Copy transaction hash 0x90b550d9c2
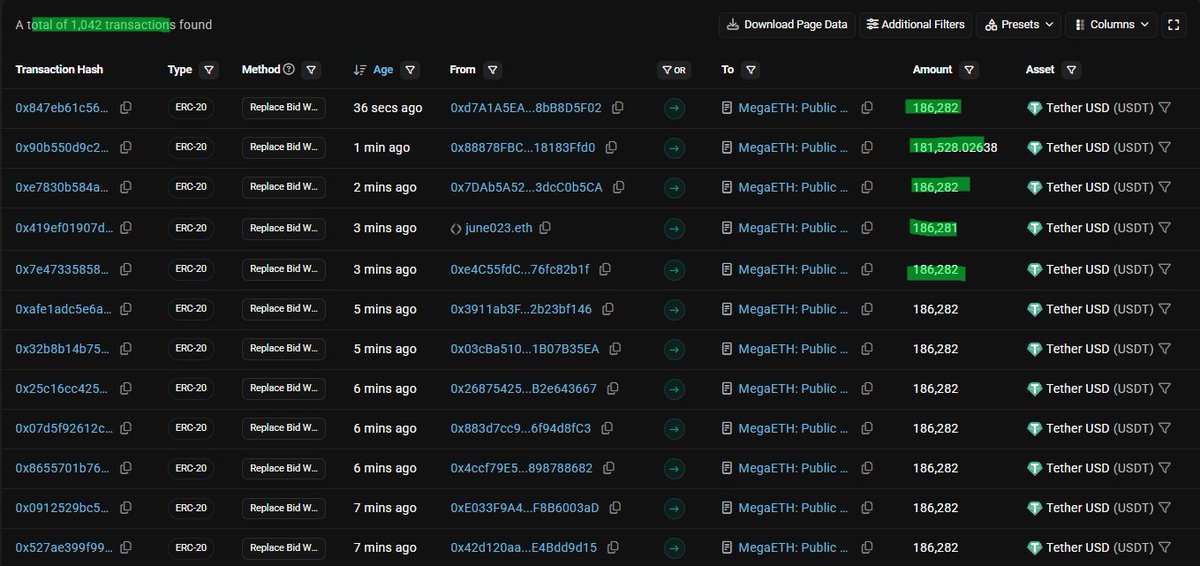1200x566 pixels. (x=126, y=148)
